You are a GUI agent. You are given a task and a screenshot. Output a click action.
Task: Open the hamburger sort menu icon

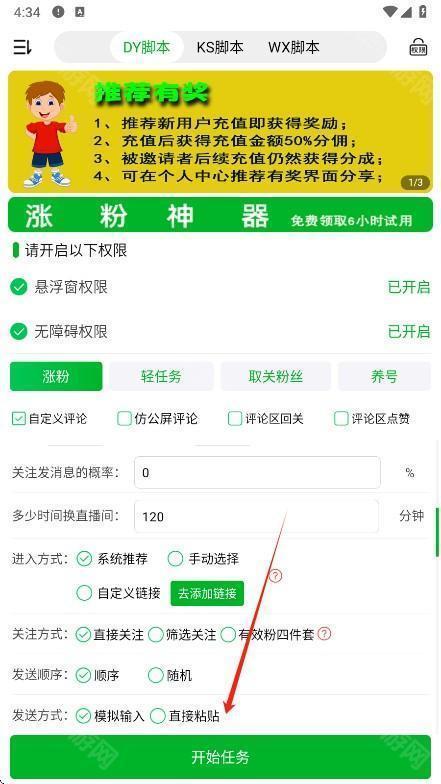point(22,48)
